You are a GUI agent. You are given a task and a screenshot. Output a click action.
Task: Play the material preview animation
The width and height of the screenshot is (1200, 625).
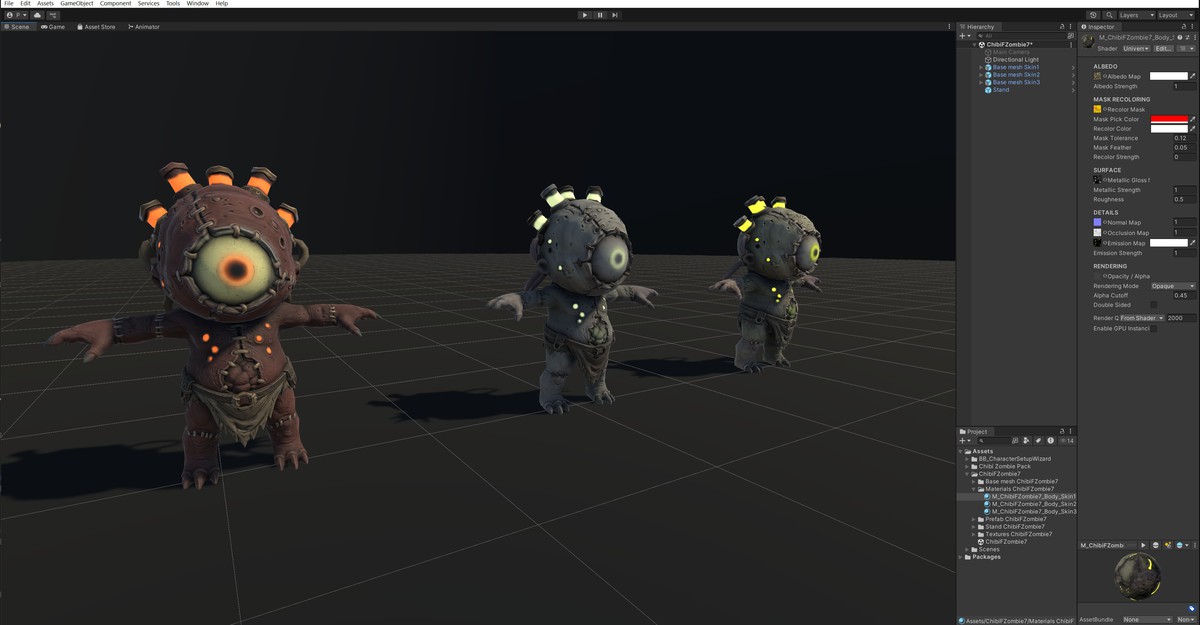[1144, 545]
